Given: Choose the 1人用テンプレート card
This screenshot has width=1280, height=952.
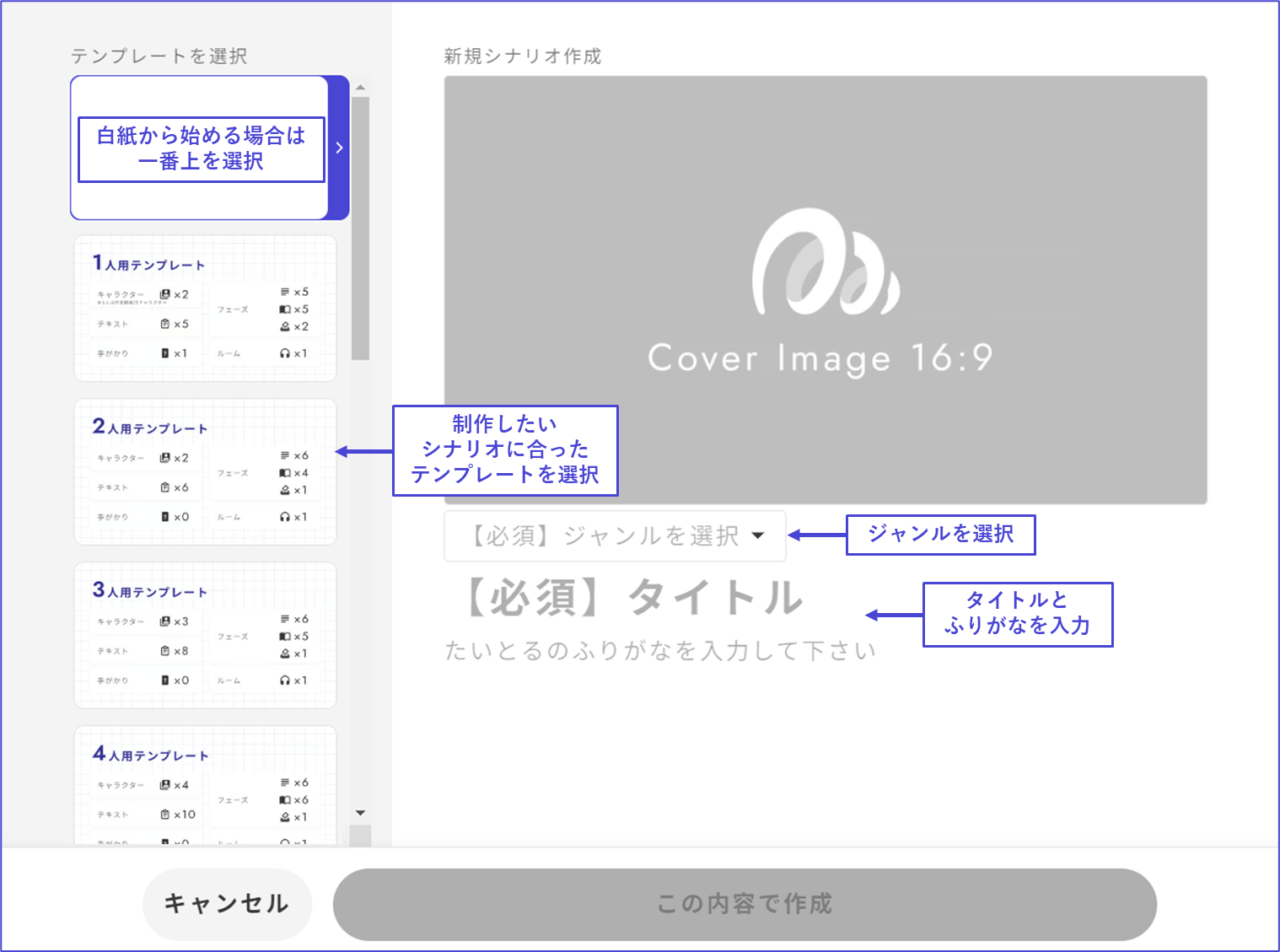Looking at the screenshot, I should pyautogui.click(x=206, y=309).
